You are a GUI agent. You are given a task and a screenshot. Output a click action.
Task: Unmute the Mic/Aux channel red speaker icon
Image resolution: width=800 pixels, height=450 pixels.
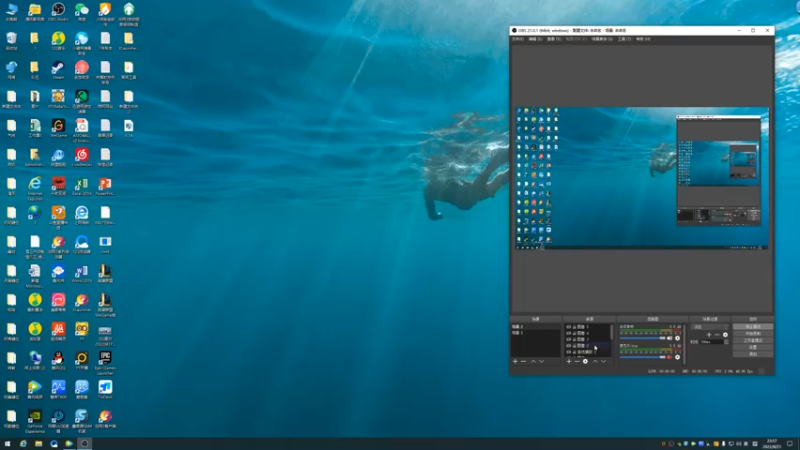point(669,357)
